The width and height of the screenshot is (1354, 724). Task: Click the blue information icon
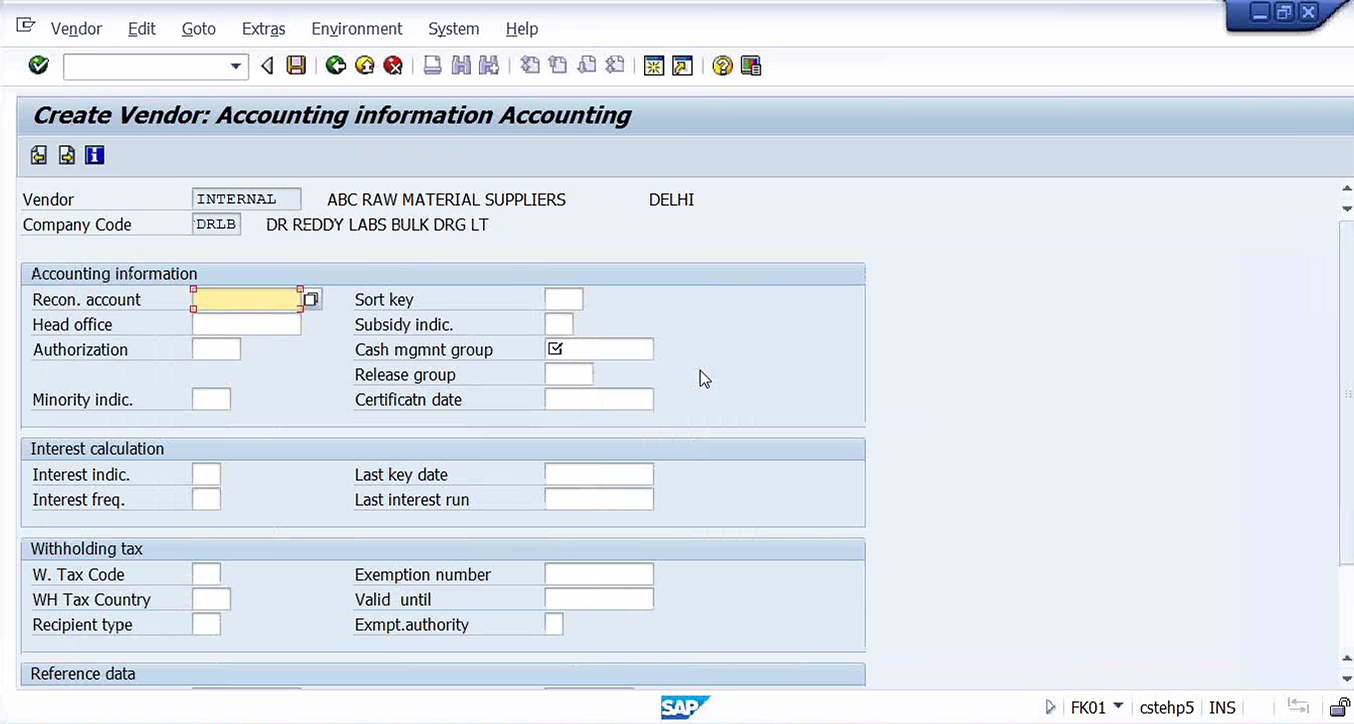click(95, 155)
